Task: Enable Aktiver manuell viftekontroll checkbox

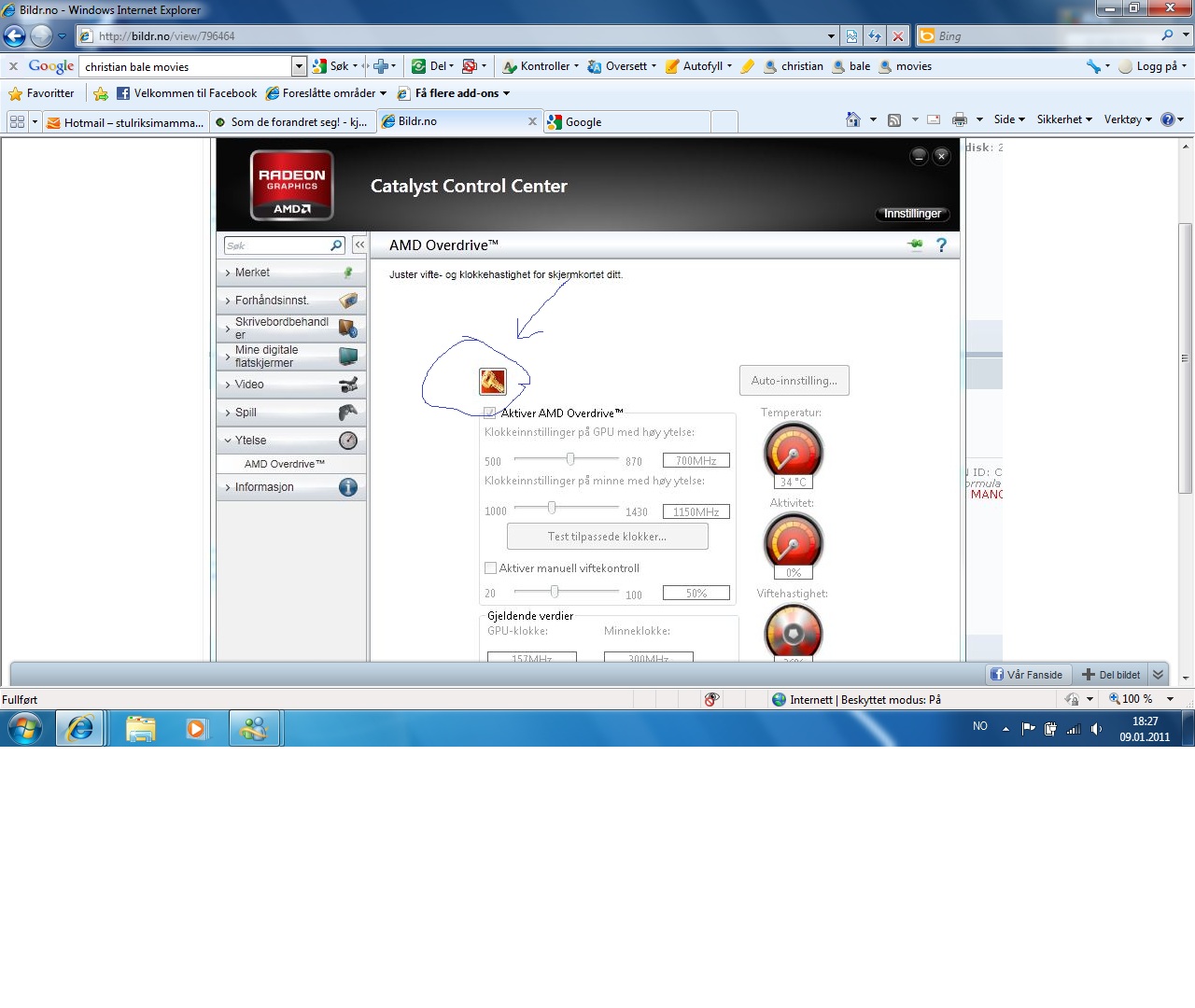Action: tap(490, 567)
